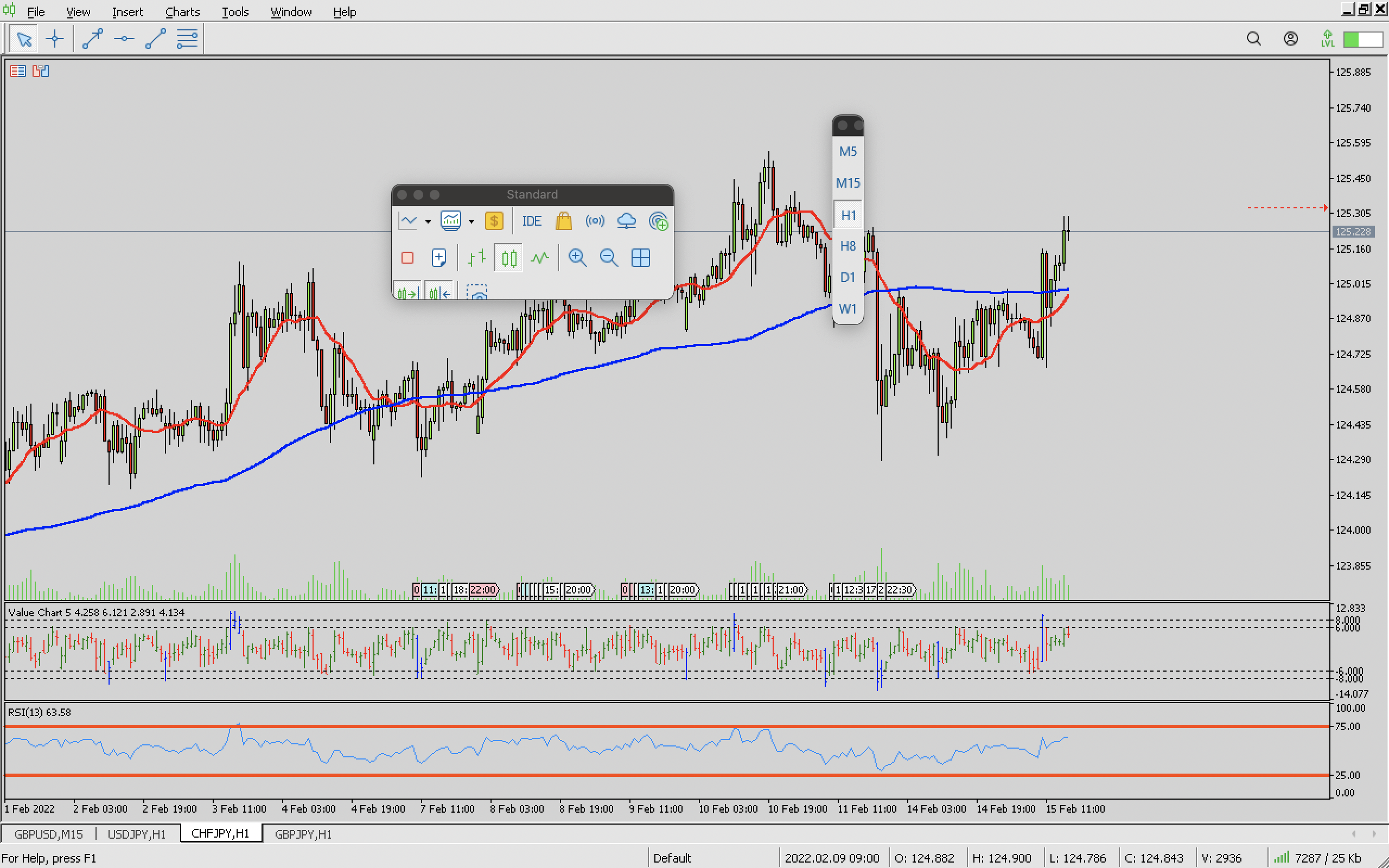This screenshot has height=868, width=1389.
Task: Open the Charts menu
Action: tap(182, 11)
